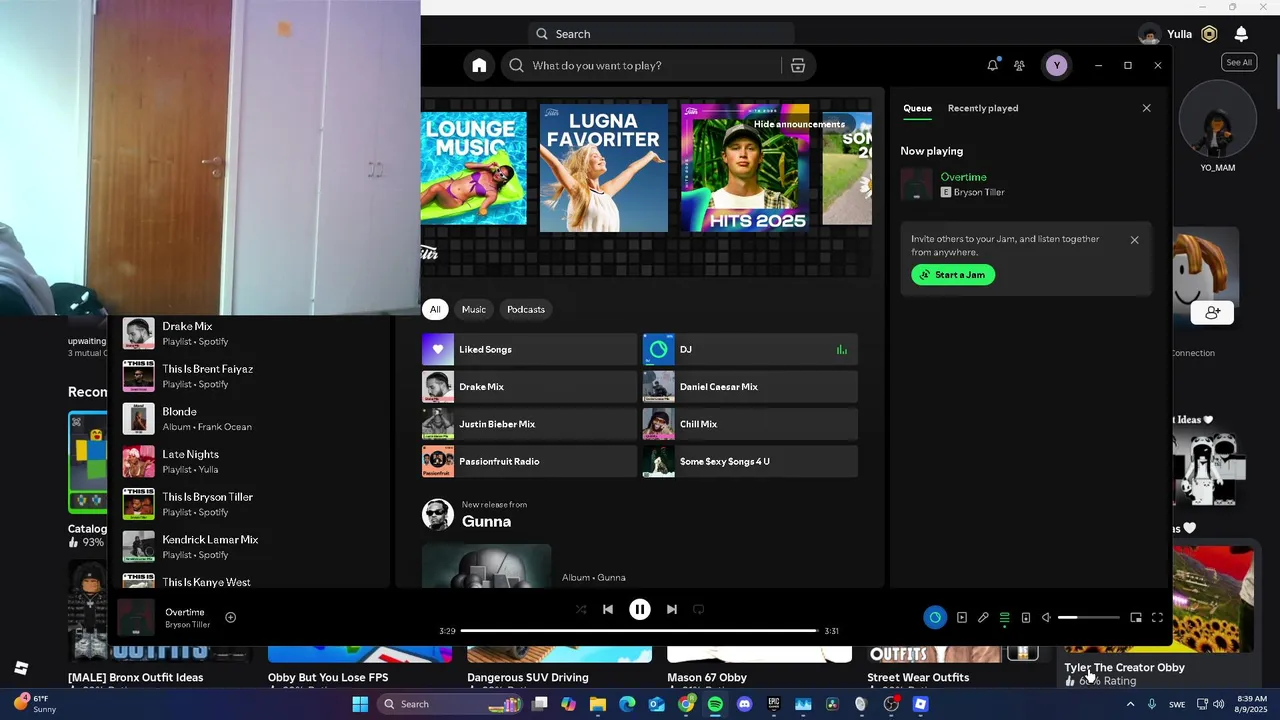Image resolution: width=1280 pixels, height=720 pixels.
Task: Hide announcements
Action: [x=799, y=124]
